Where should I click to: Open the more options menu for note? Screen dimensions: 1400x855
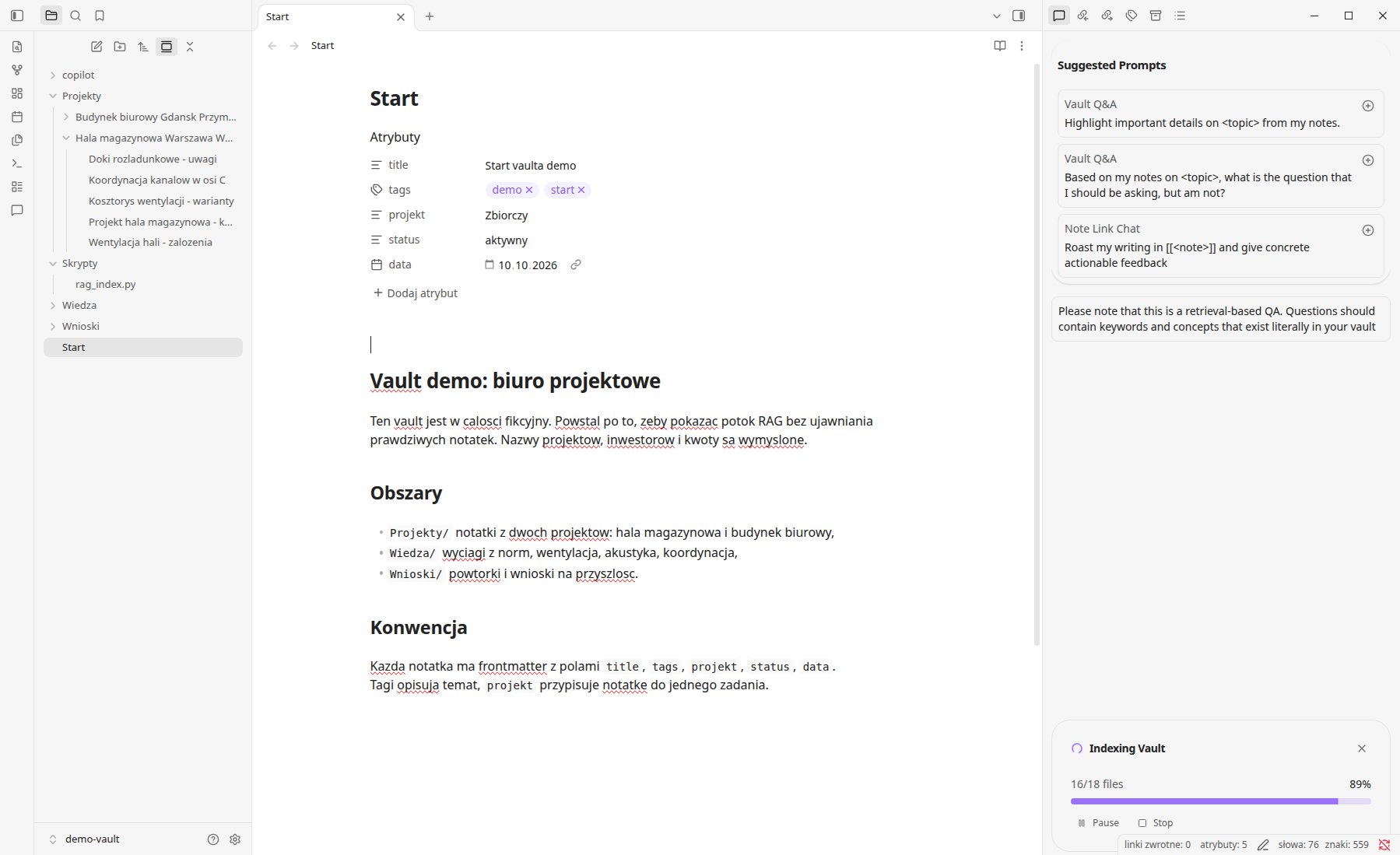tap(1022, 46)
